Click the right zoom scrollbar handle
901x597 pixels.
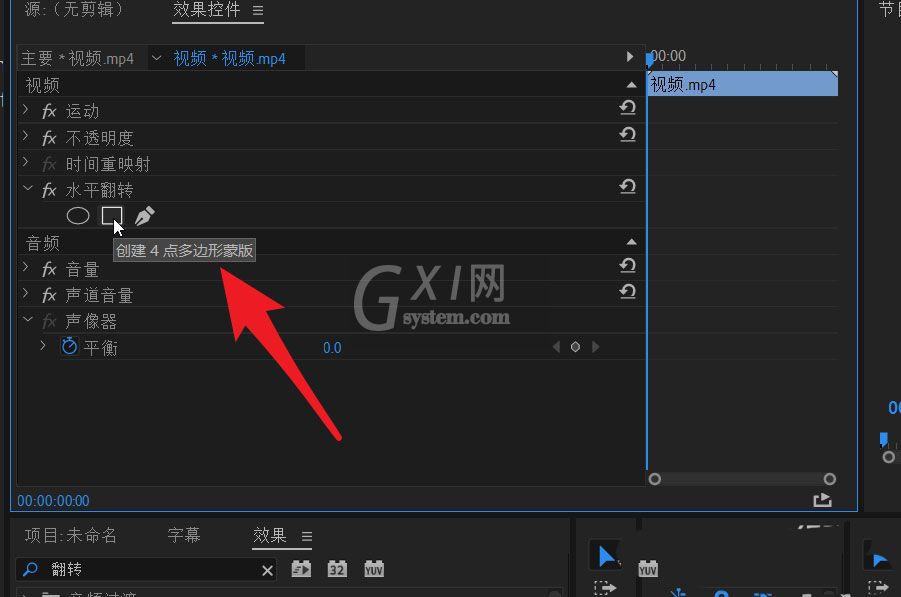(x=829, y=479)
